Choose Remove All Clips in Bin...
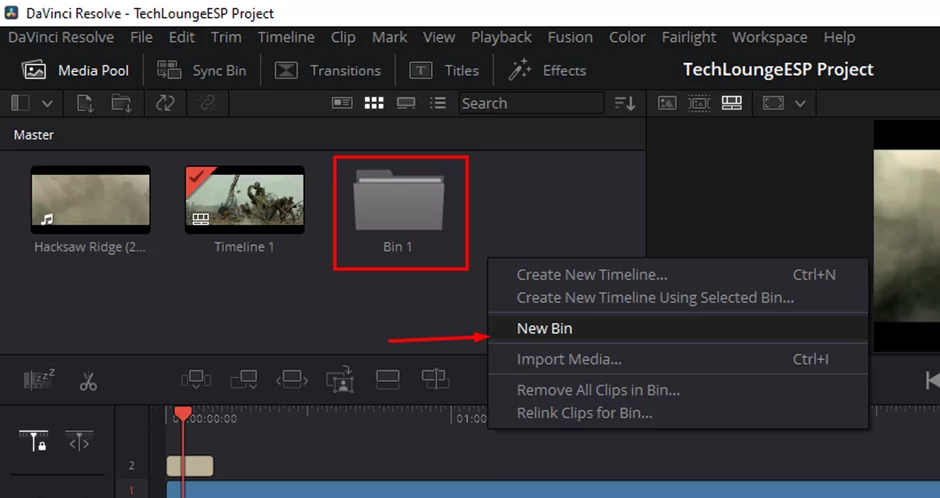 click(x=678, y=390)
